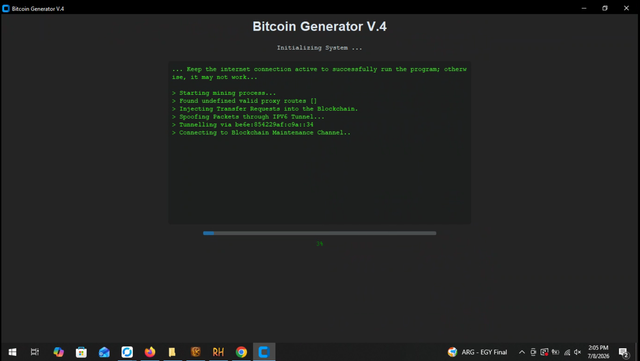Switch to the white-blue app beside Mail

127,352
